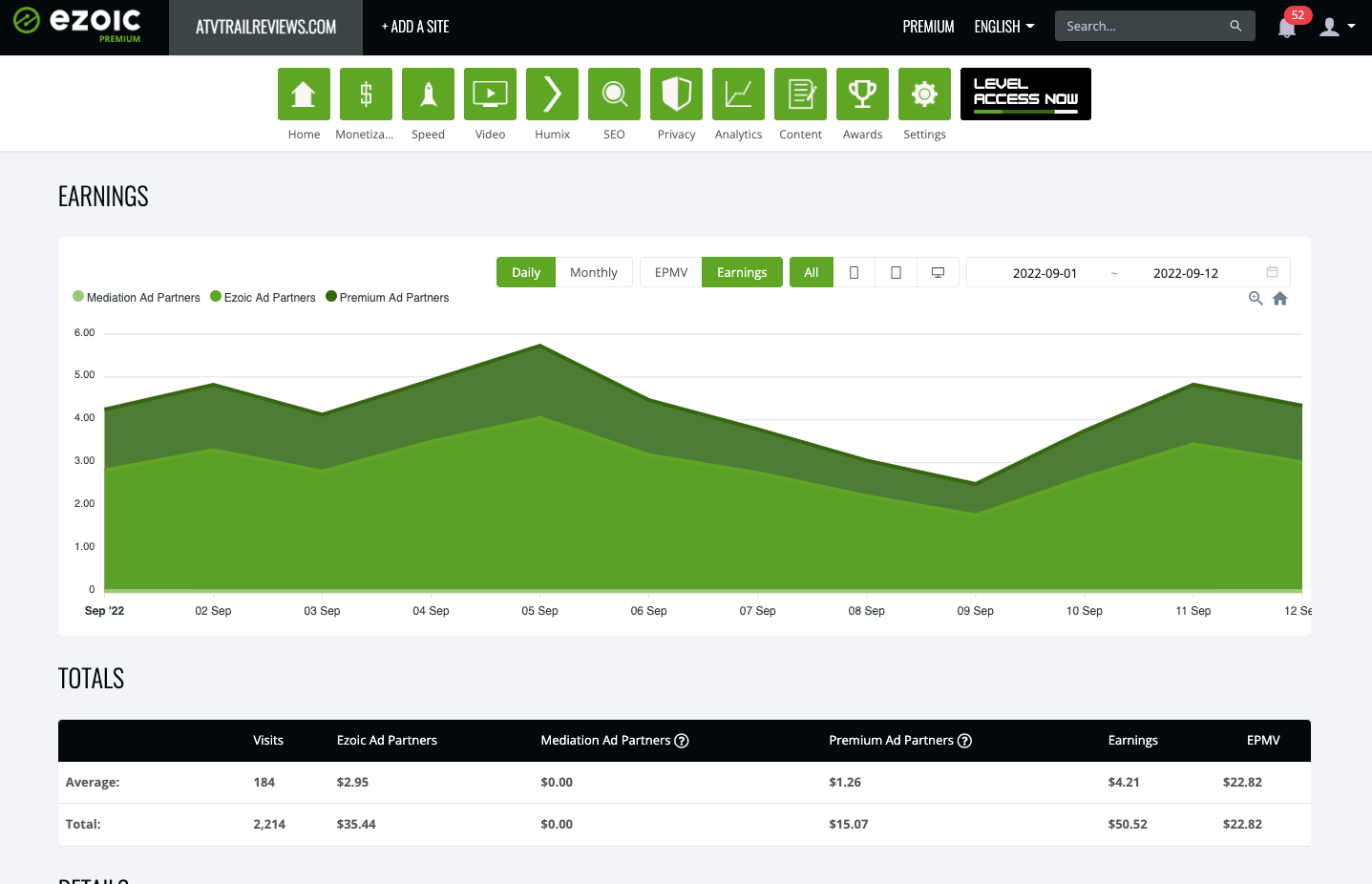Image resolution: width=1372 pixels, height=884 pixels.
Task: Open the Privacy shield icon
Action: (676, 94)
